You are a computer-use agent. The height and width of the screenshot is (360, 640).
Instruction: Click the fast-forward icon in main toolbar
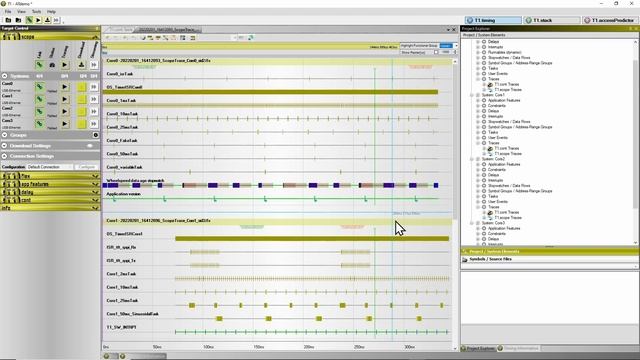[x=56, y=20]
